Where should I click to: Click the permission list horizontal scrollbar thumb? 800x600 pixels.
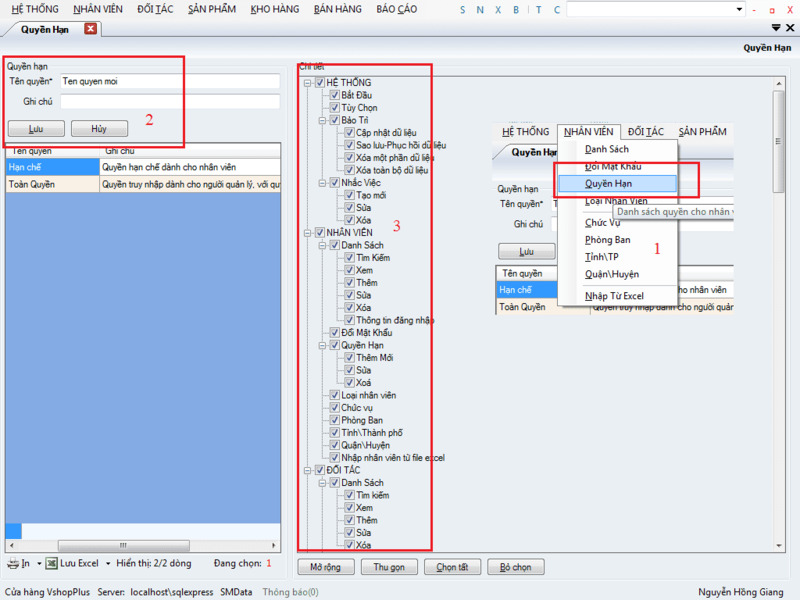(123, 545)
